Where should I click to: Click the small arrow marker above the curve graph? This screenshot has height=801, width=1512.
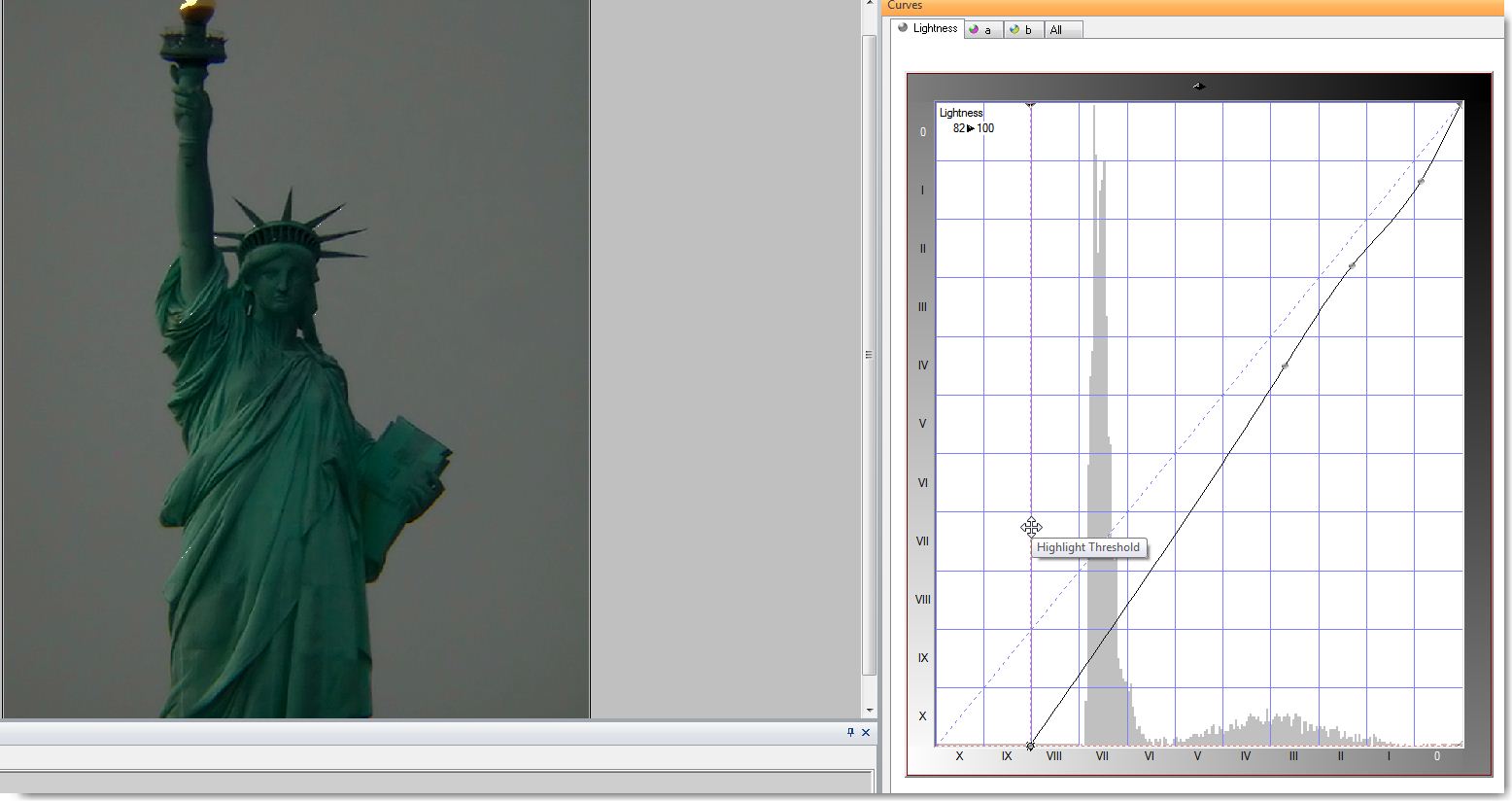click(x=1199, y=87)
